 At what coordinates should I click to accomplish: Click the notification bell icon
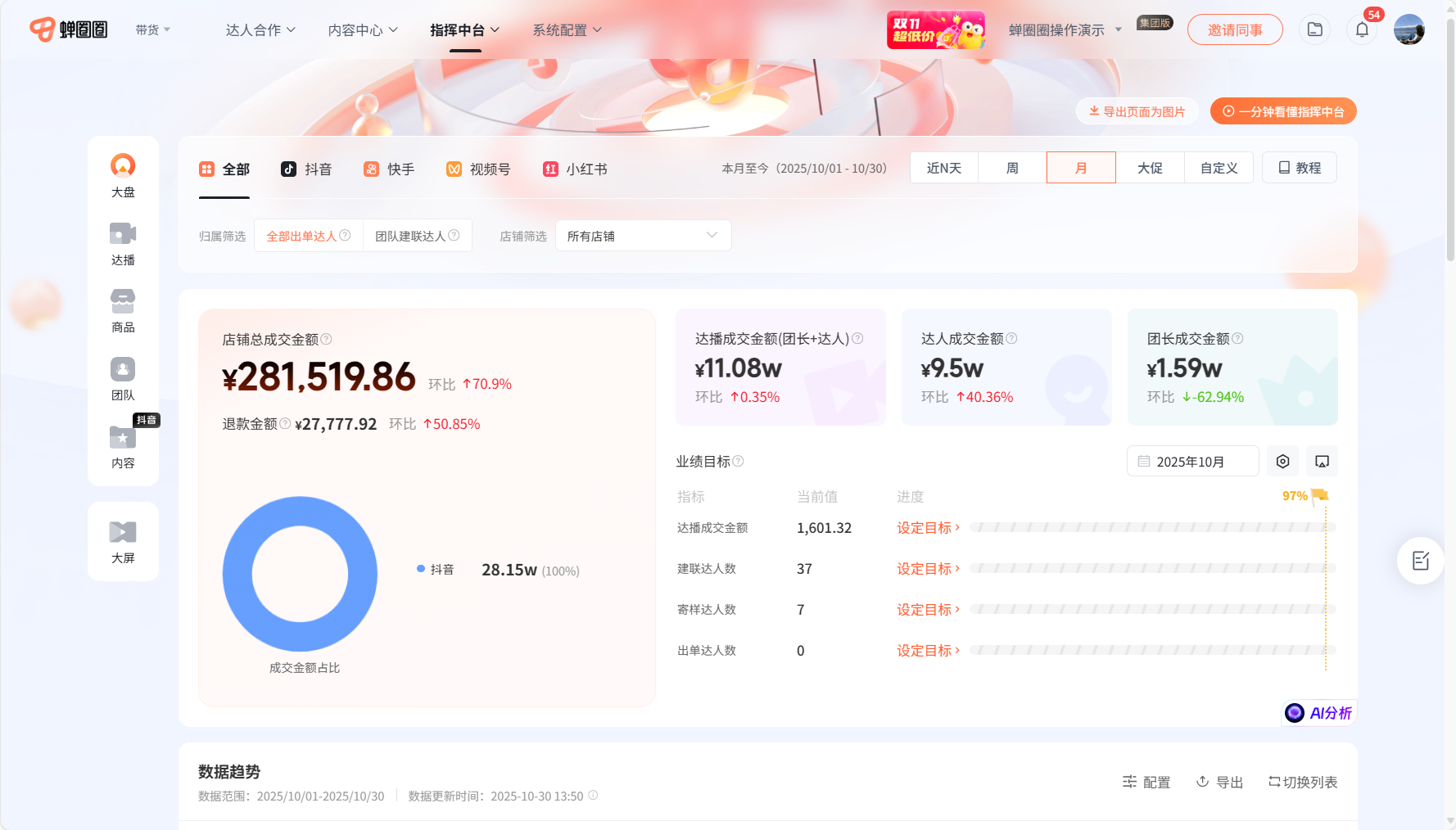tap(1362, 30)
